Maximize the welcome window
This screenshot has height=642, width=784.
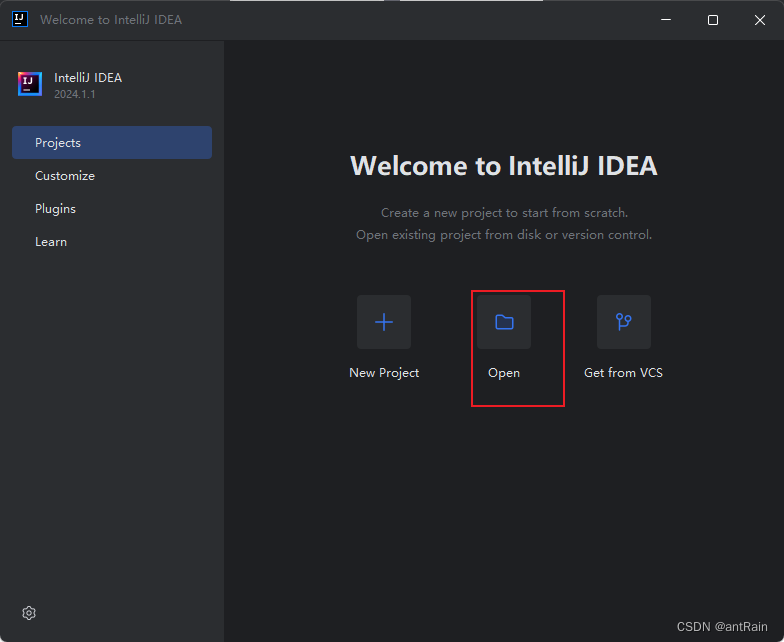tap(713, 20)
